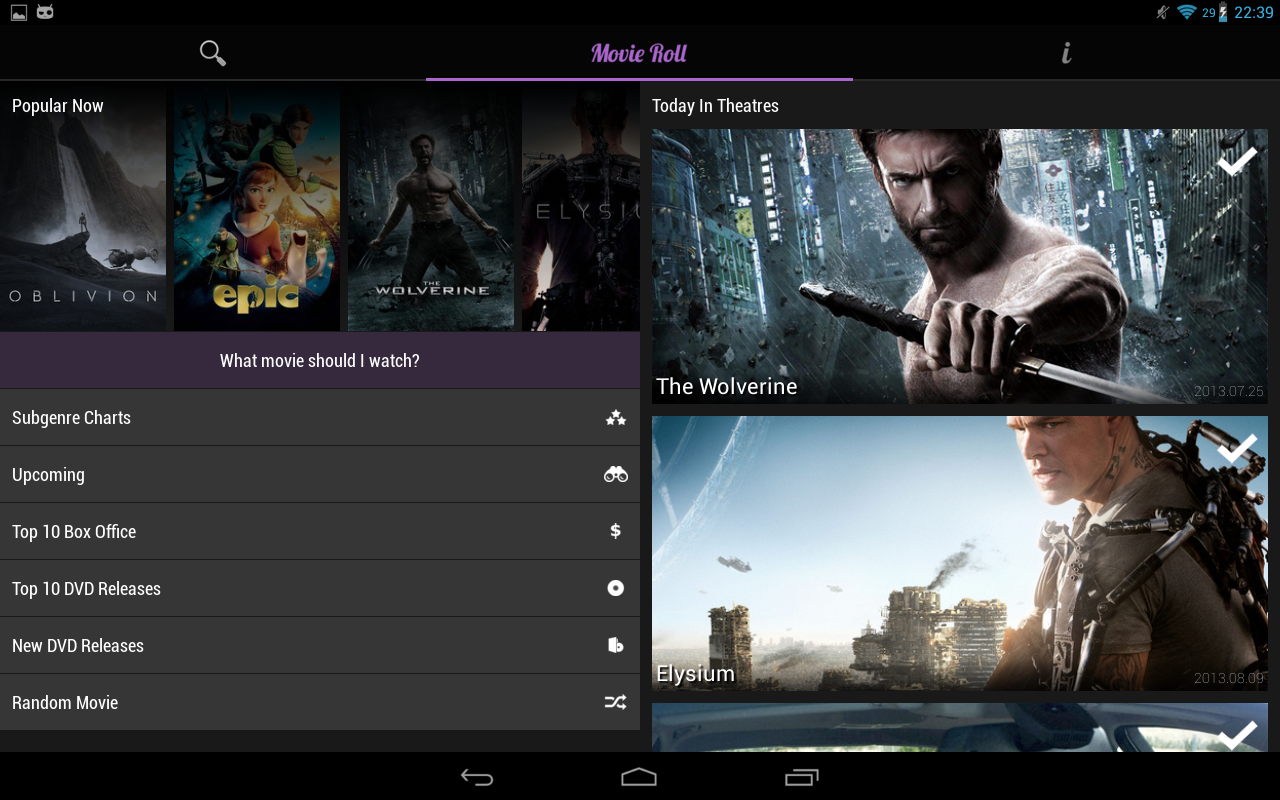
Task: Click the Top 10 DVD disc icon
Action: point(616,589)
